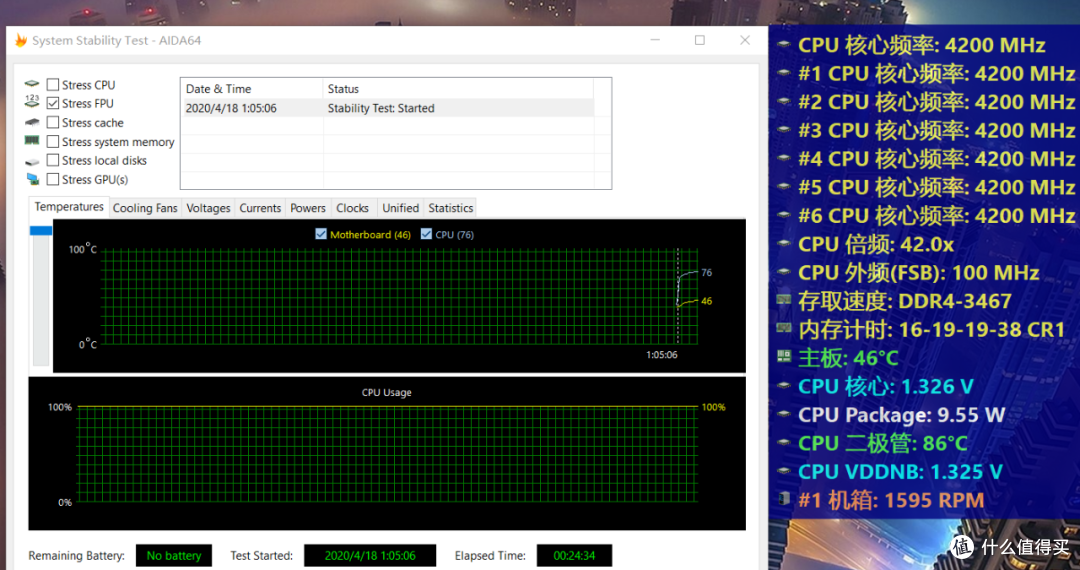Click the Stress local disks drive icon
The width and height of the screenshot is (1080, 570).
click(x=32, y=161)
